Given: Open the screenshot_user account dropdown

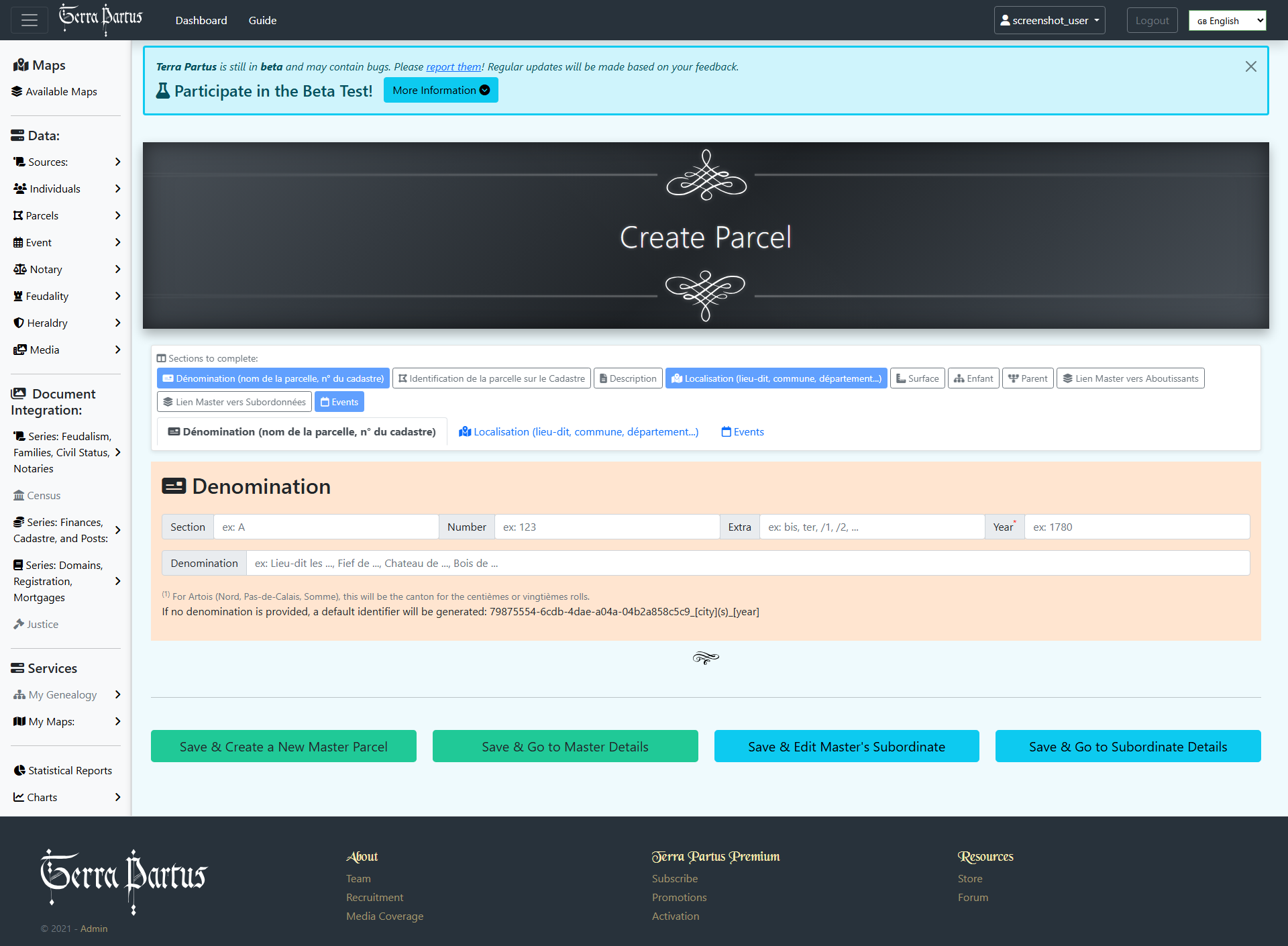Looking at the screenshot, I should (x=1049, y=20).
